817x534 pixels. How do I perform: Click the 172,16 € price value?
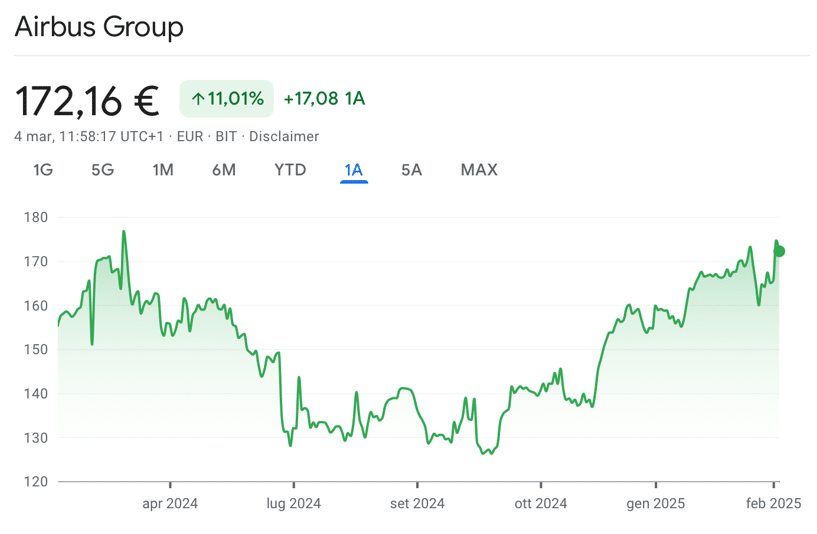[87, 101]
